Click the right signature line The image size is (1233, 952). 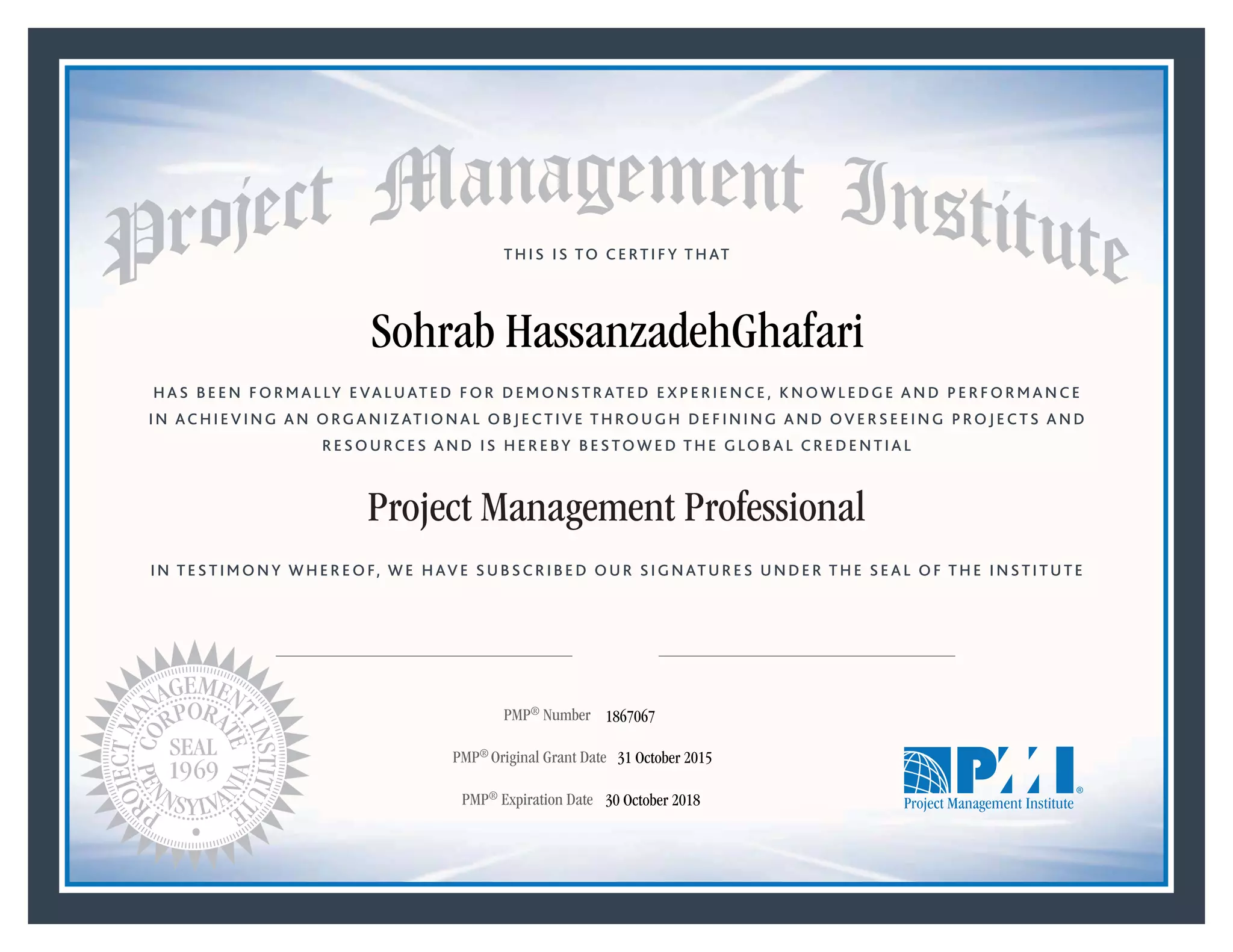[807, 656]
